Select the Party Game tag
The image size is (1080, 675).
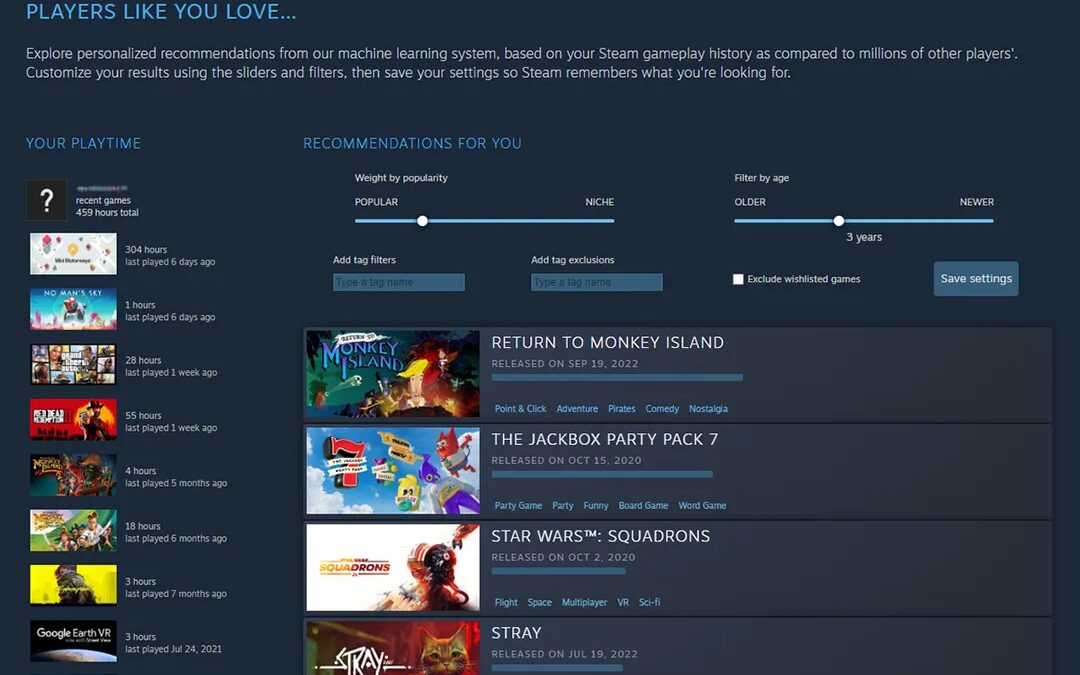[518, 506]
